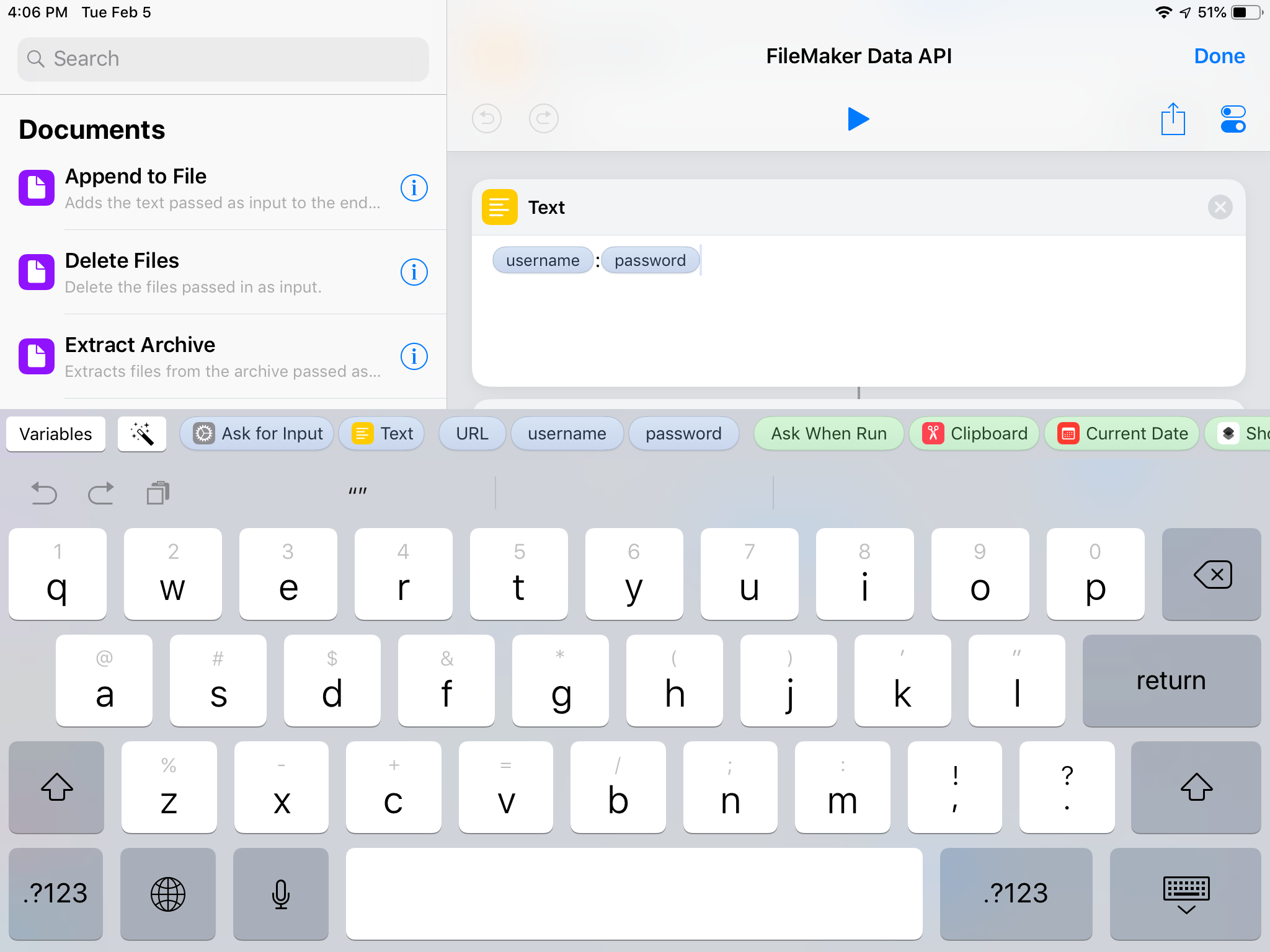
Task: Tap the undo arrow in editor toolbar
Action: (x=487, y=118)
